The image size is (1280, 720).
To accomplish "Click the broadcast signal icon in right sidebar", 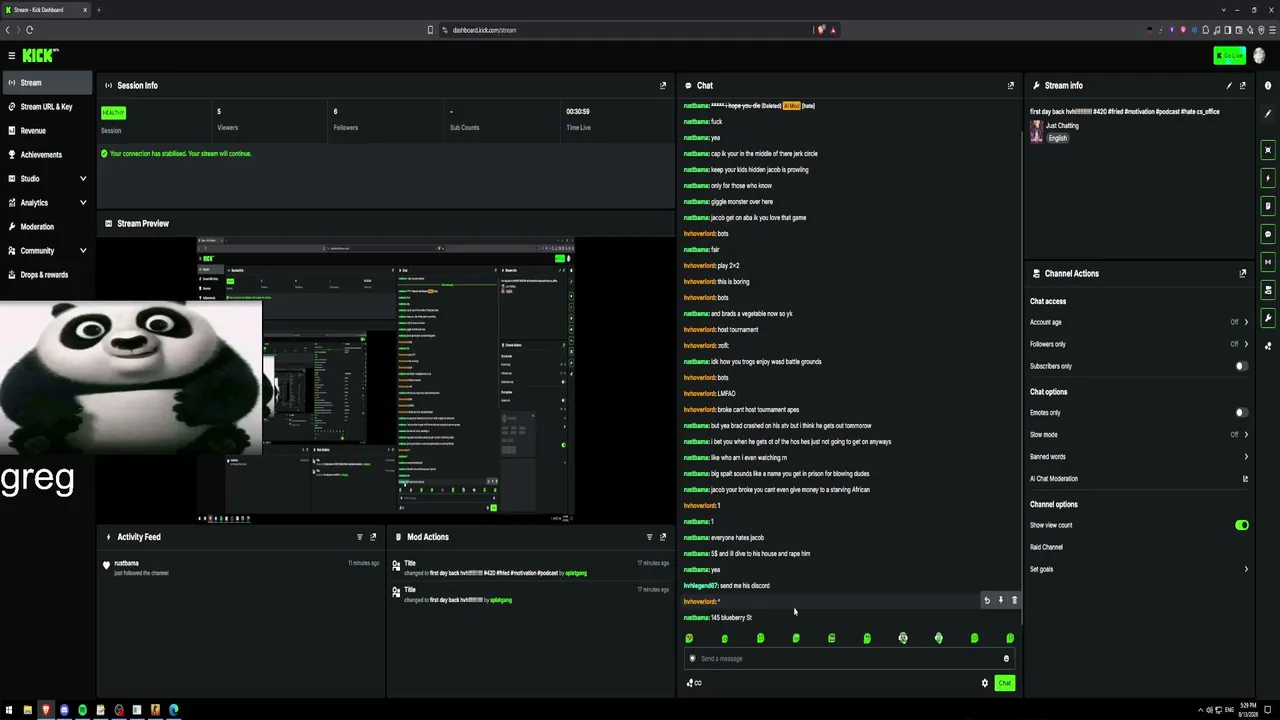I will [x=1268, y=262].
